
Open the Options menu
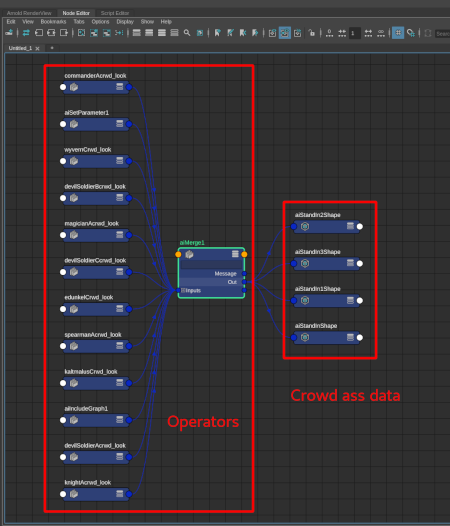[x=100, y=22]
